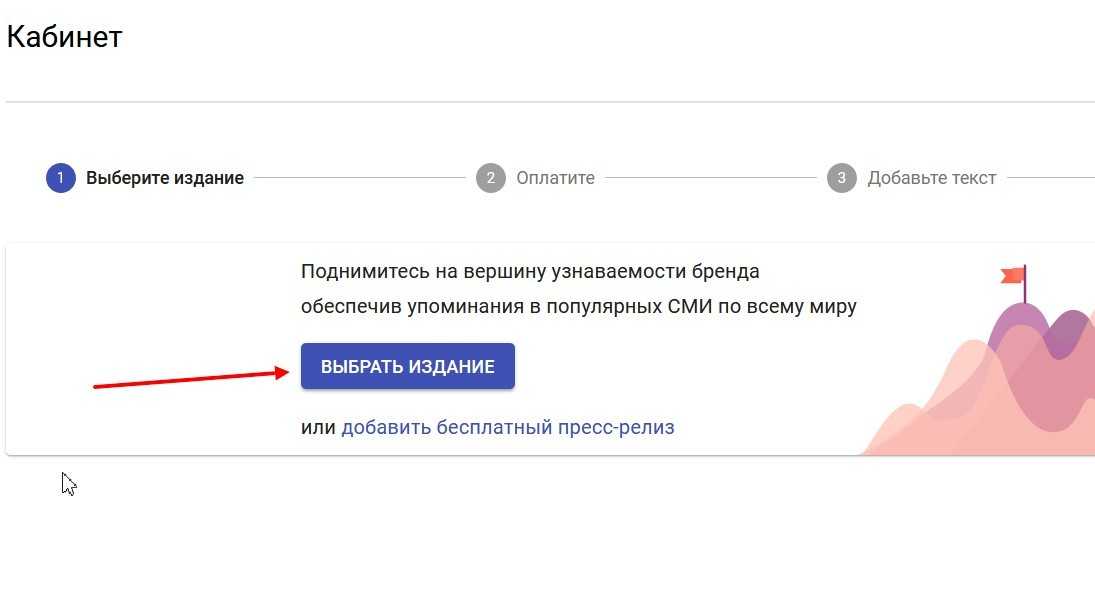Click the step 2 circle icon
Viewport: 1095px width, 602px height.
pos(490,178)
